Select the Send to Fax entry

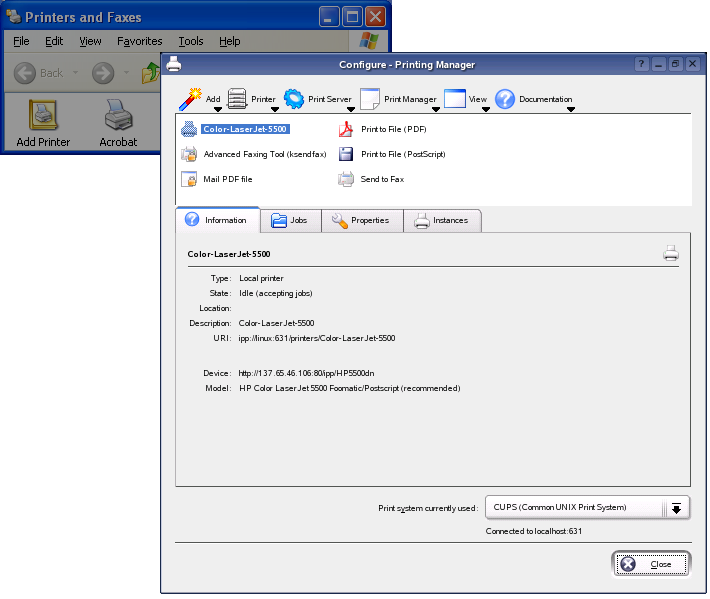pos(381,179)
